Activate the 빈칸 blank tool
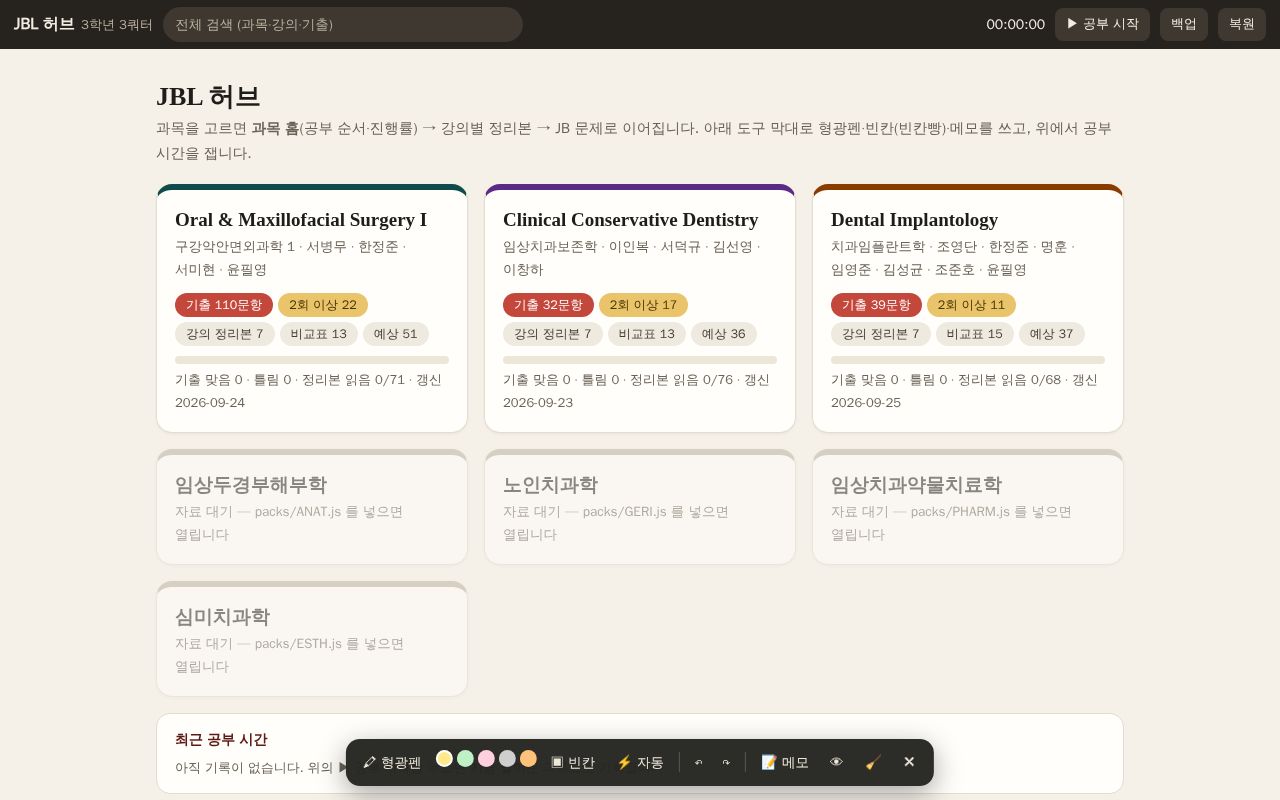This screenshot has height=800, width=1280. click(x=573, y=762)
